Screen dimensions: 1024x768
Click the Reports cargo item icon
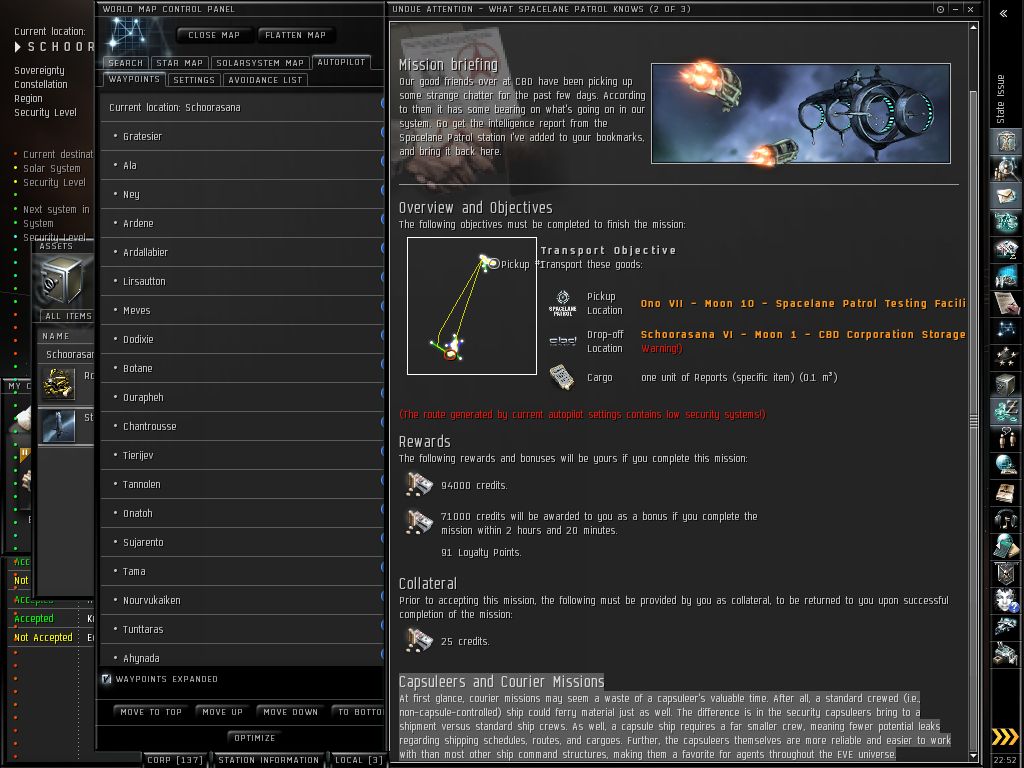click(562, 377)
